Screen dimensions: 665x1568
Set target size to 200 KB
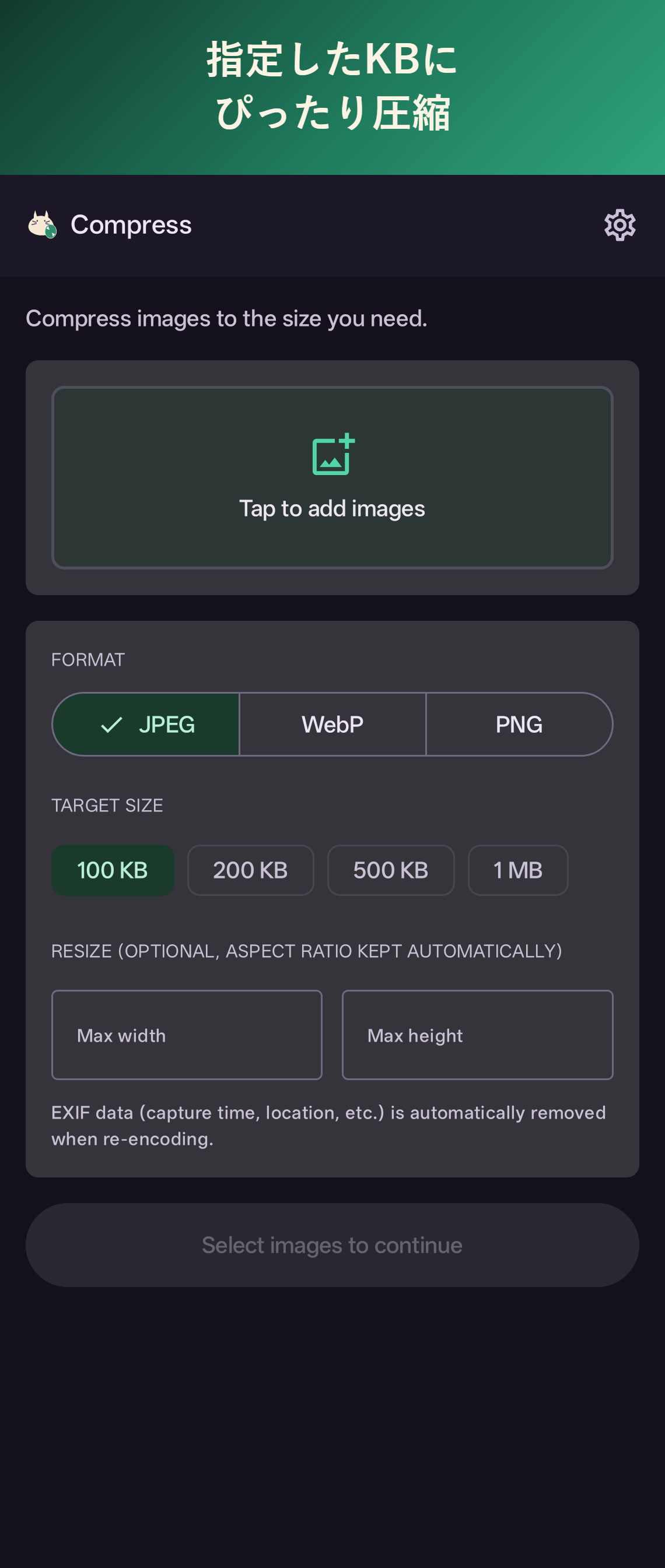point(250,870)
